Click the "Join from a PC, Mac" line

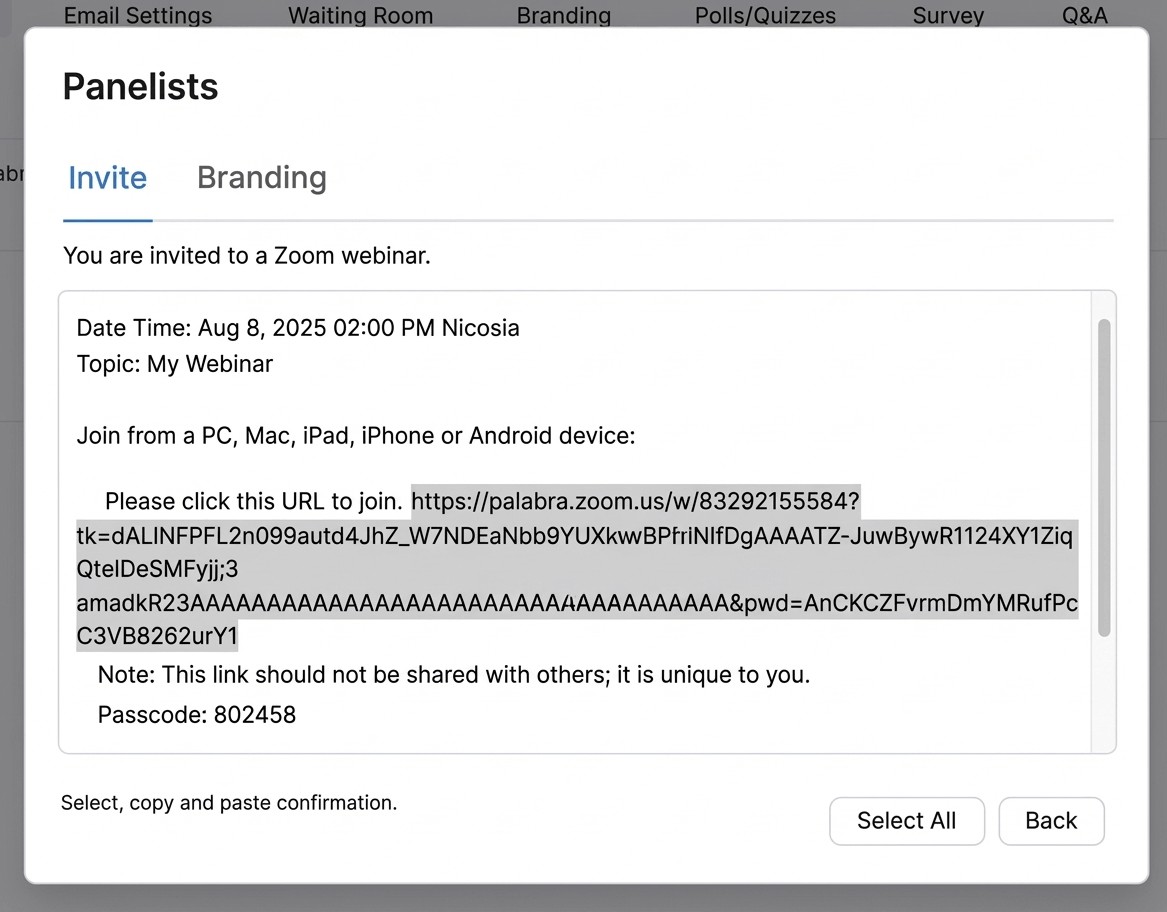pos(355,436)
